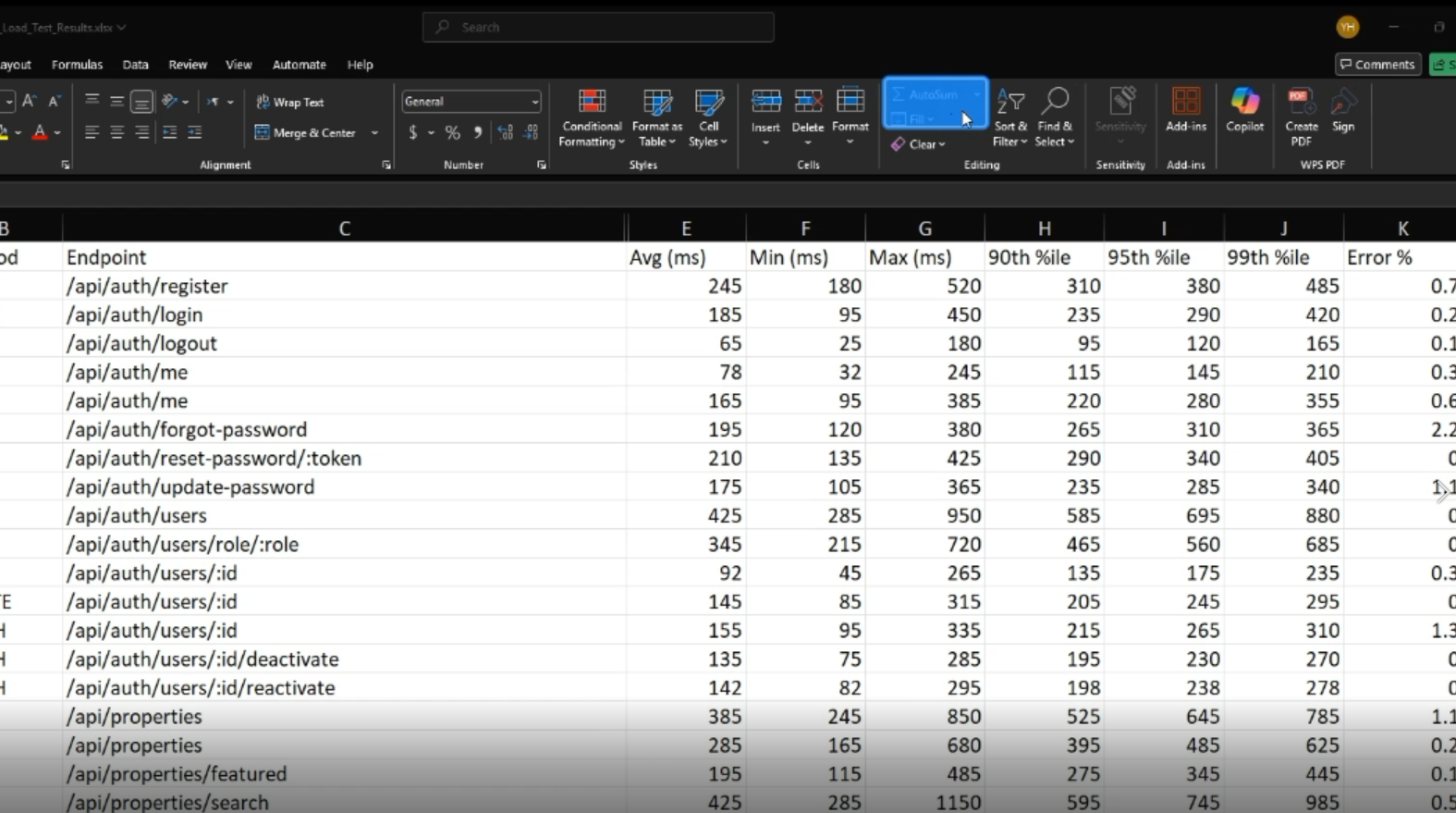Screen dimensions: 1456x813
Task: Click the Delete cells icon
Action: pos(808,101)
